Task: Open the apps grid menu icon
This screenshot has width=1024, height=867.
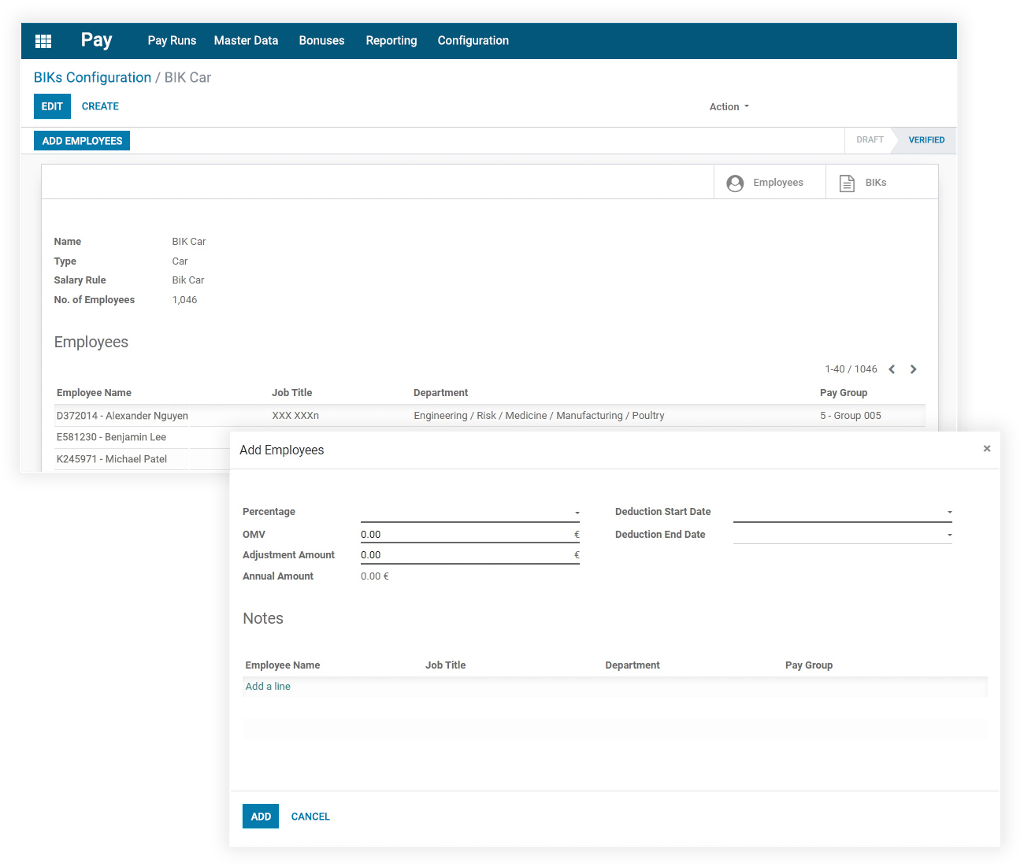Action: (x=43, y=41)
